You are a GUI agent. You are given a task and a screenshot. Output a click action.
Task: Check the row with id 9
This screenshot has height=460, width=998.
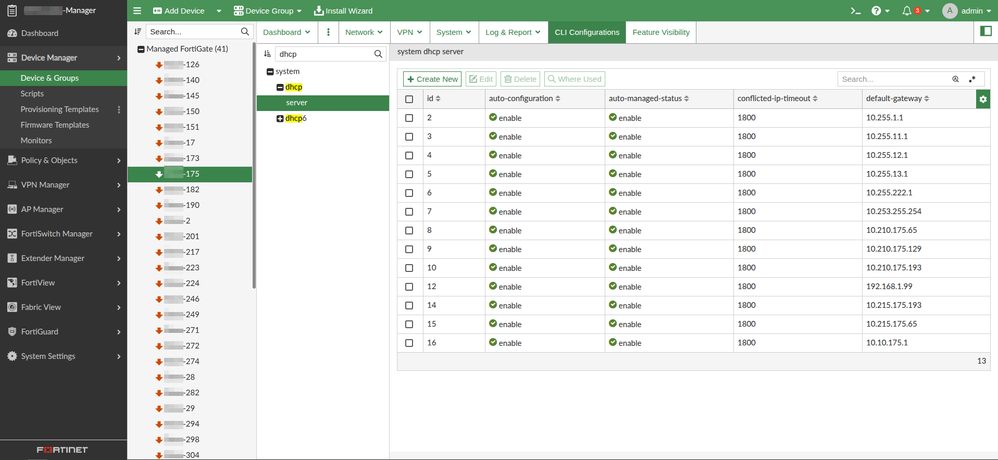click(x=409, y=249)
